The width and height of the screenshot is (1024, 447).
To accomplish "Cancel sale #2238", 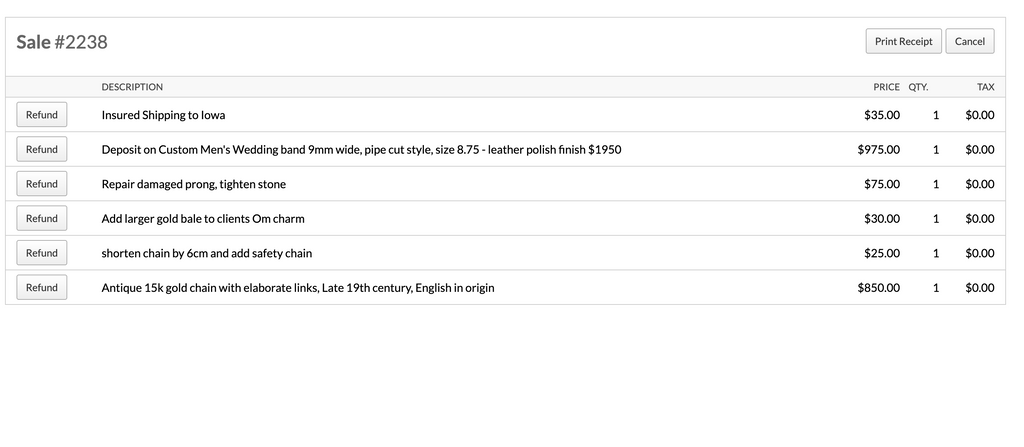I will [970, 41].
